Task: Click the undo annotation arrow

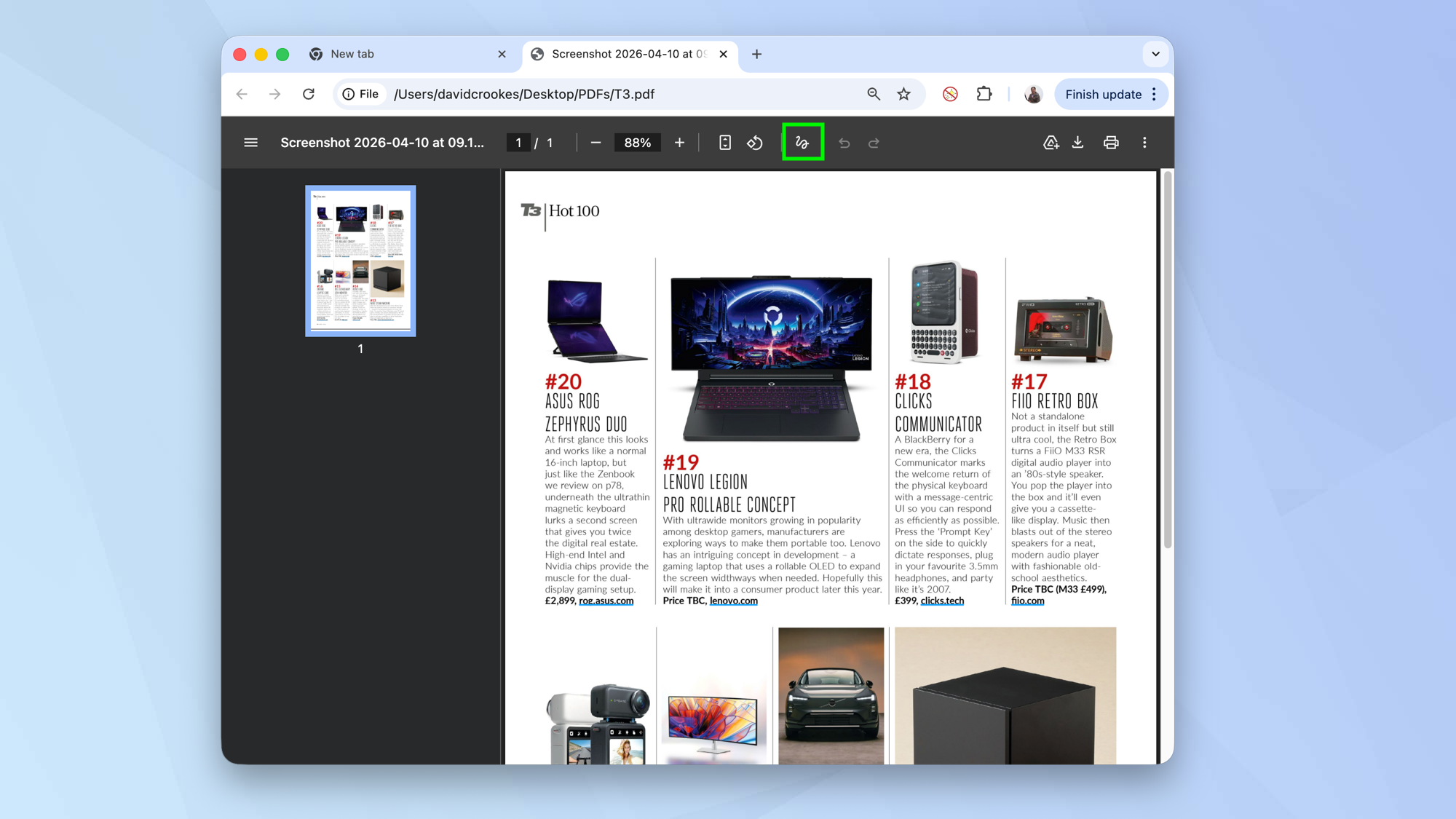Action: [x=844, y=142]
